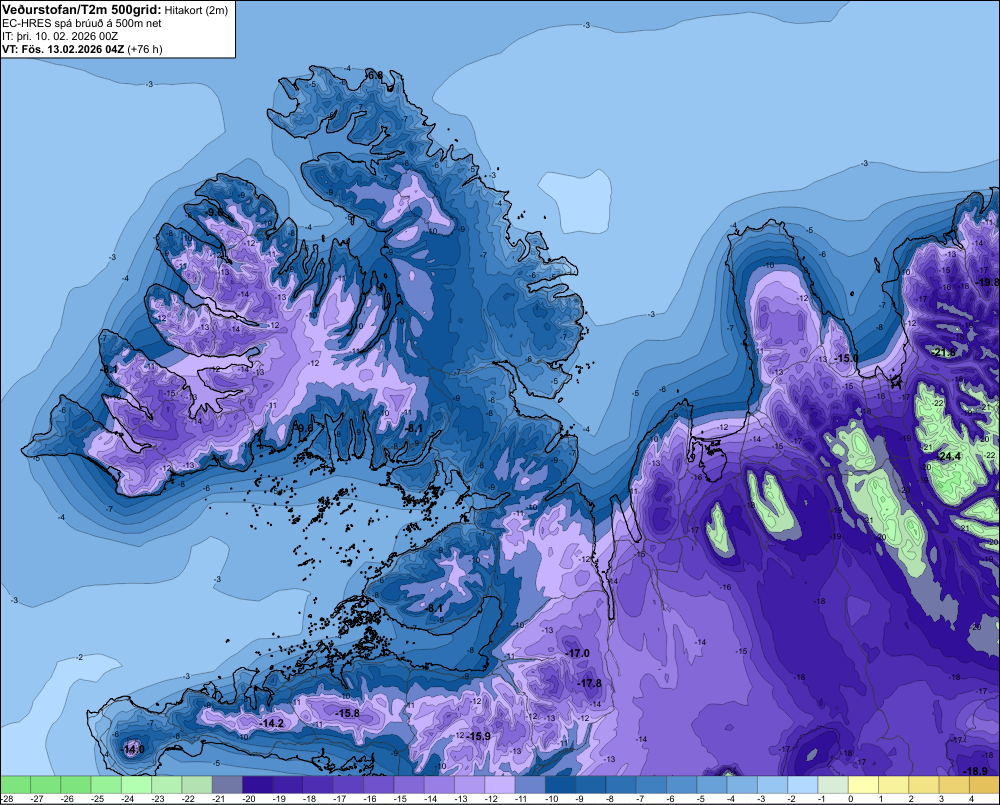Pick the -28 green legend swatch

click(15, 785)
